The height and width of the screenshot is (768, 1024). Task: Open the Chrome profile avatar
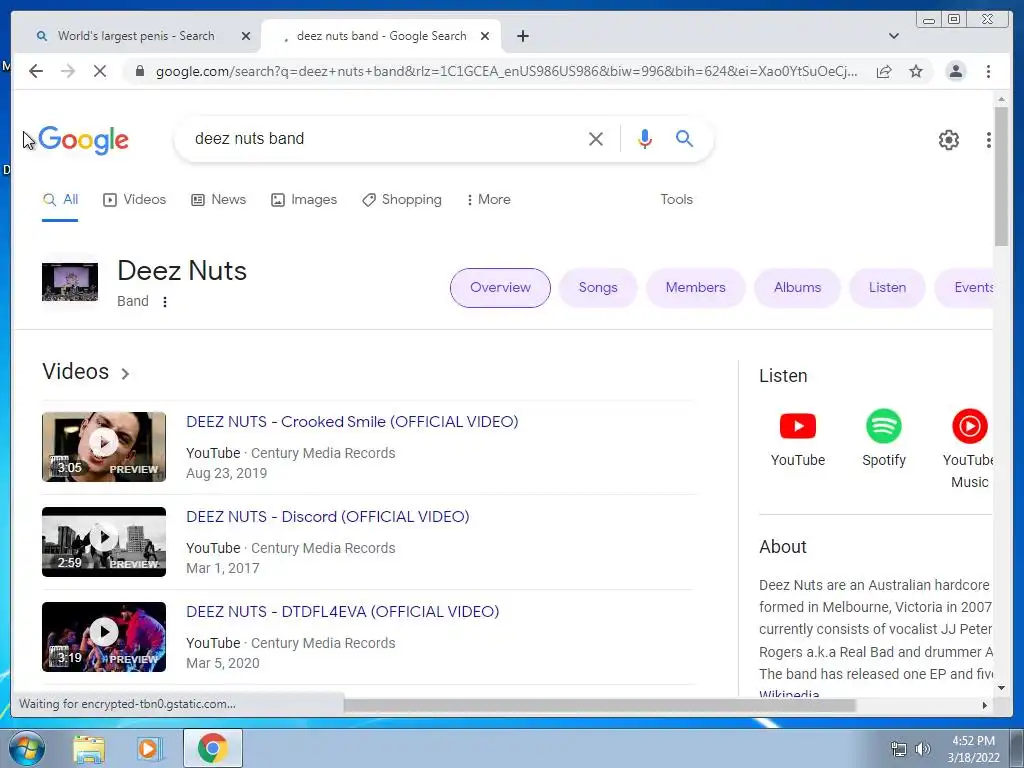[955, 71]
